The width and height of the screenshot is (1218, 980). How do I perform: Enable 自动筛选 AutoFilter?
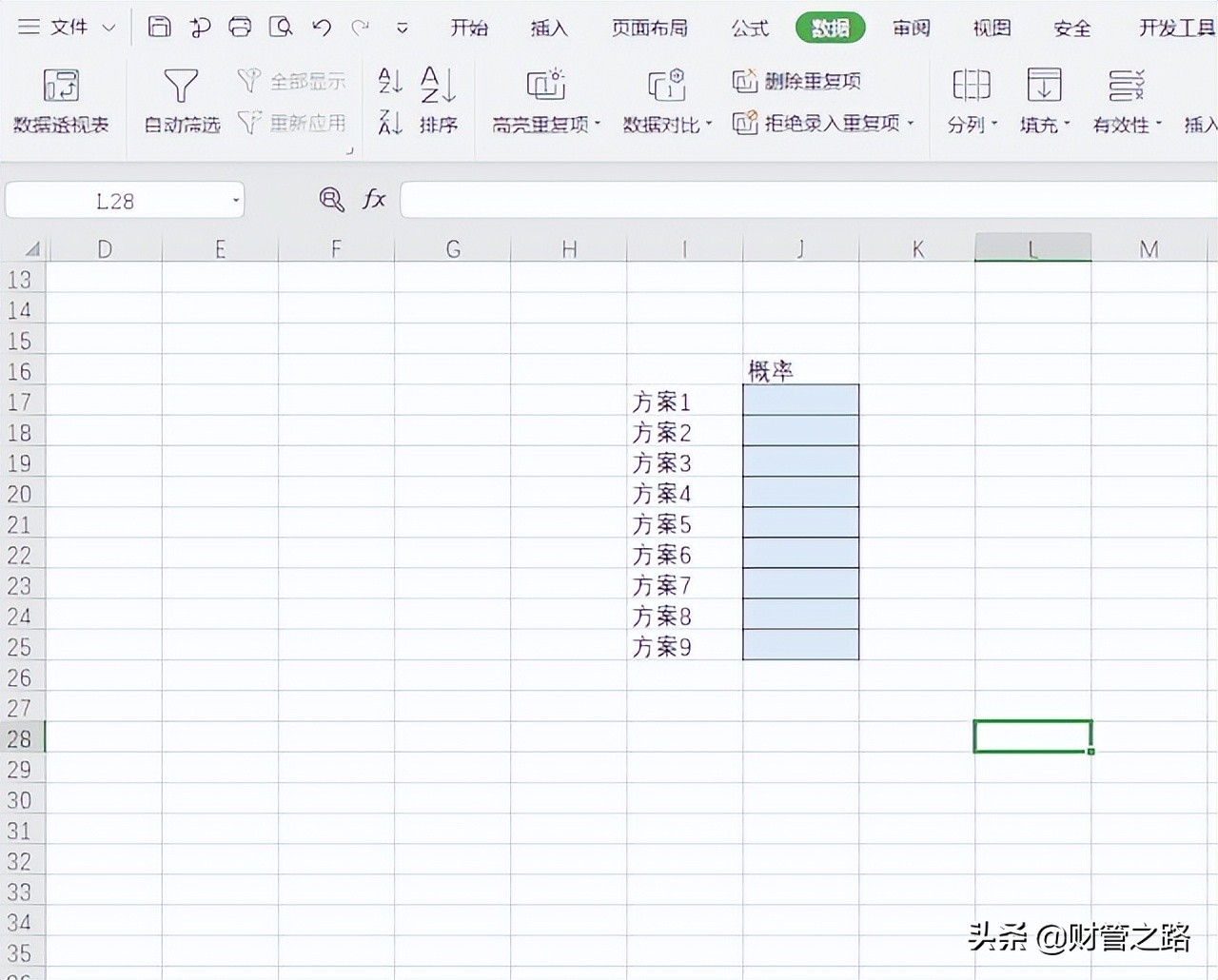180,100
